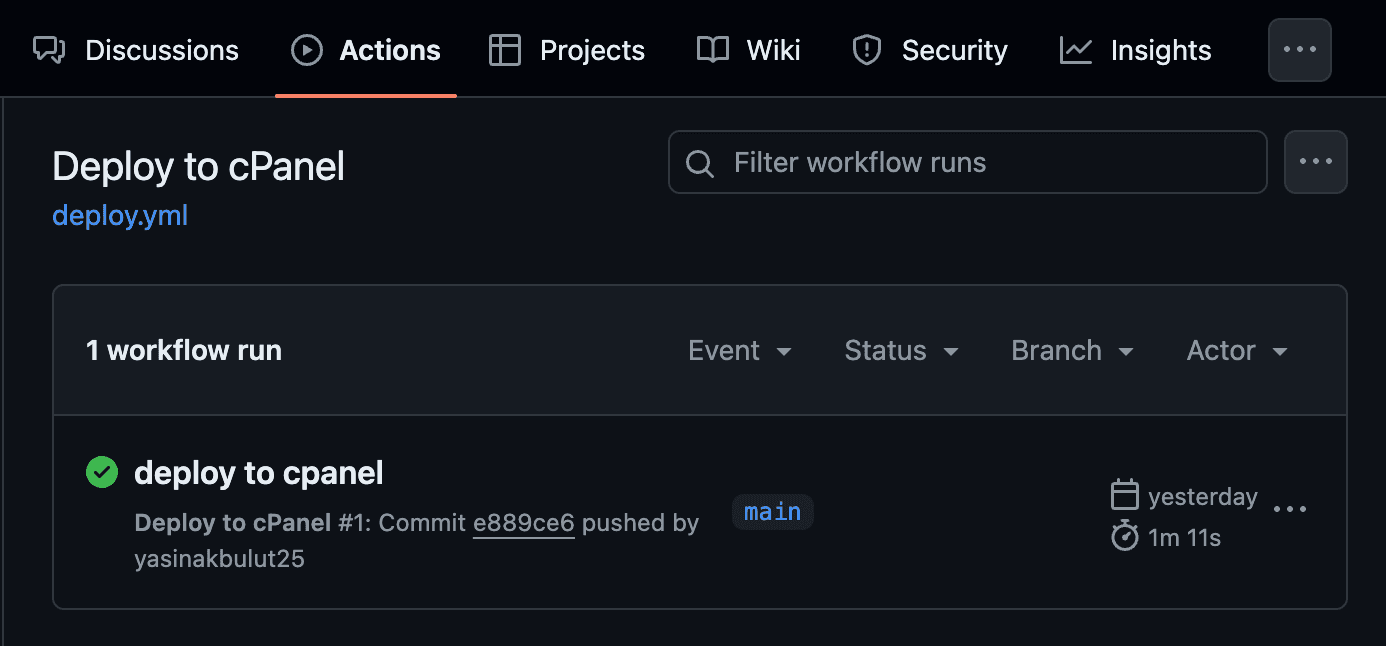
Task: Click the Insights graph icon
Action: pos(1075,50)
